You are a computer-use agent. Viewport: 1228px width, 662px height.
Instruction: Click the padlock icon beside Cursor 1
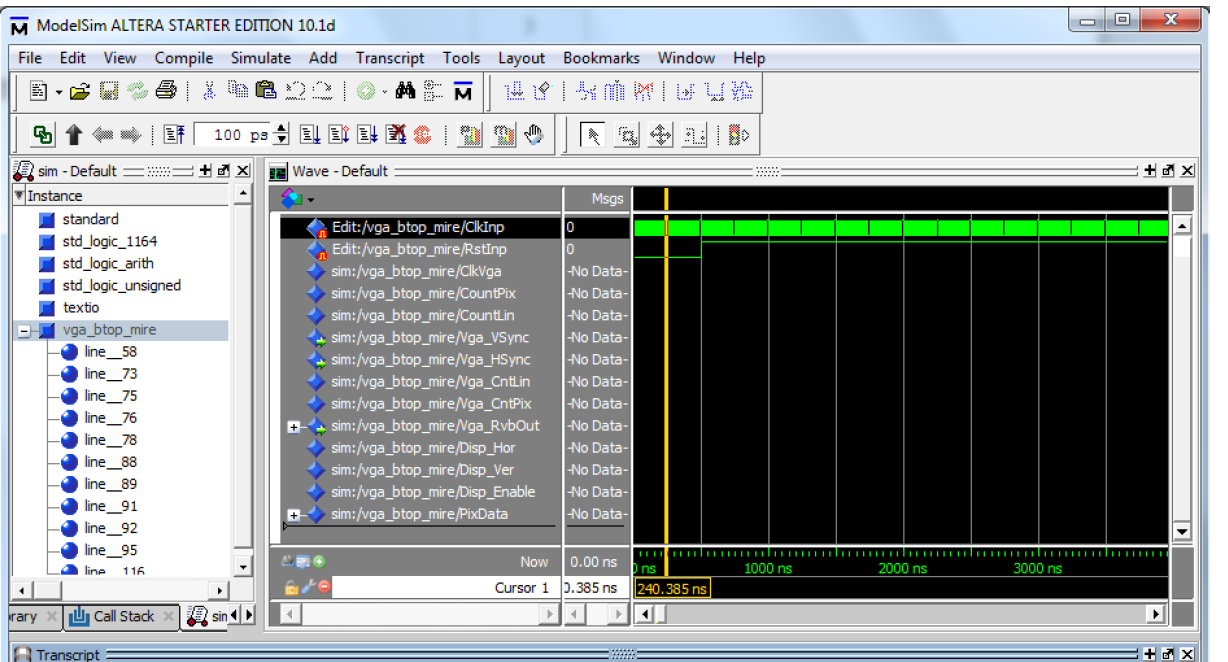pyautogui.click(x=292, y=587)
